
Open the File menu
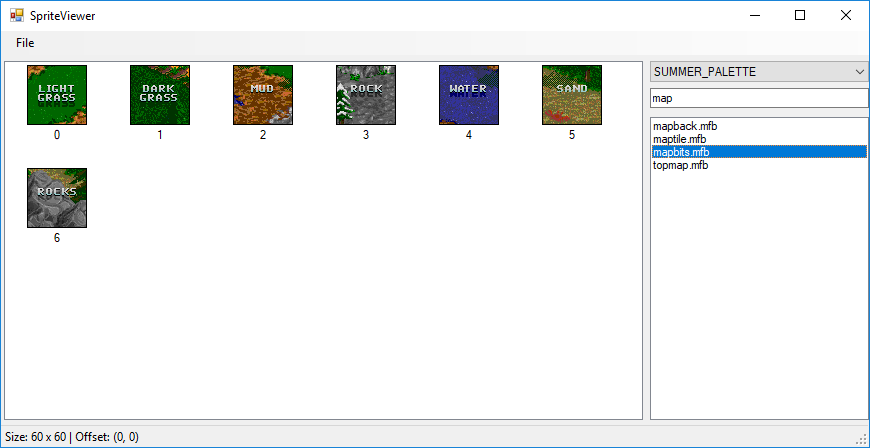[x=25, y=43]
